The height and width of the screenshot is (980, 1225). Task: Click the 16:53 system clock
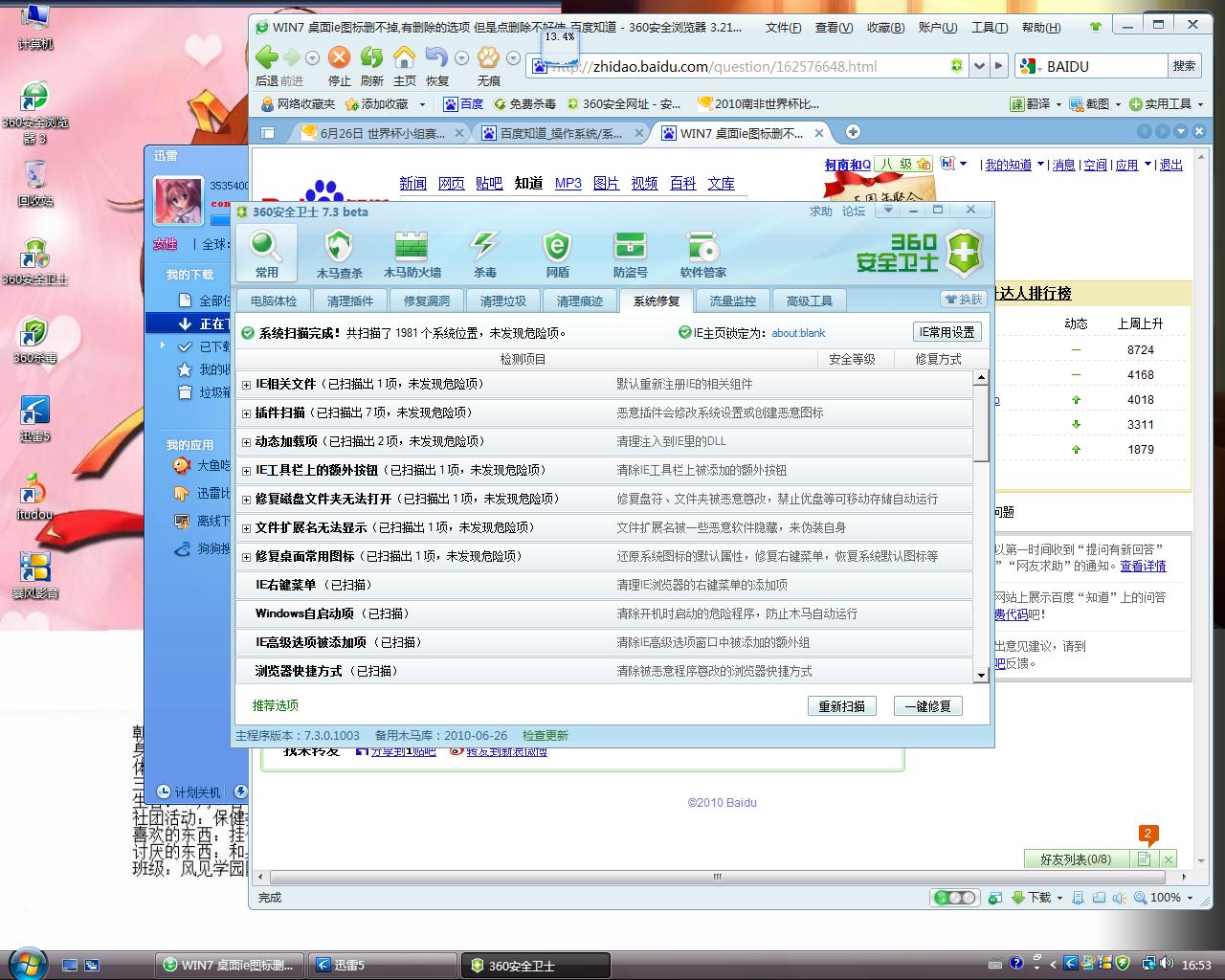(1196, 965)
